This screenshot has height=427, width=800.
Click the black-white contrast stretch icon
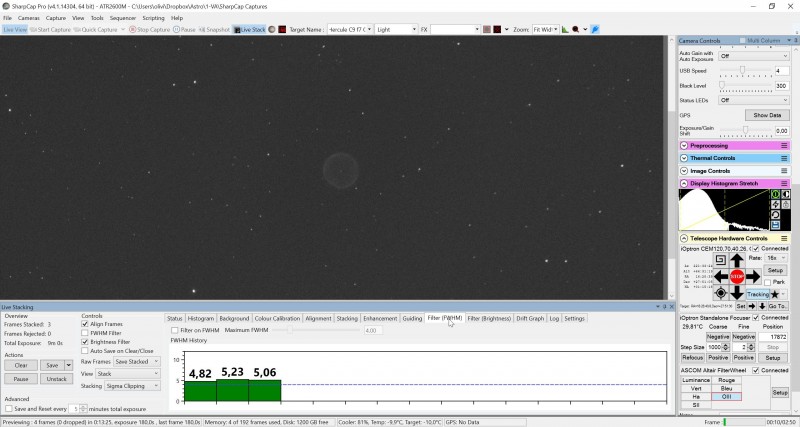786,194
